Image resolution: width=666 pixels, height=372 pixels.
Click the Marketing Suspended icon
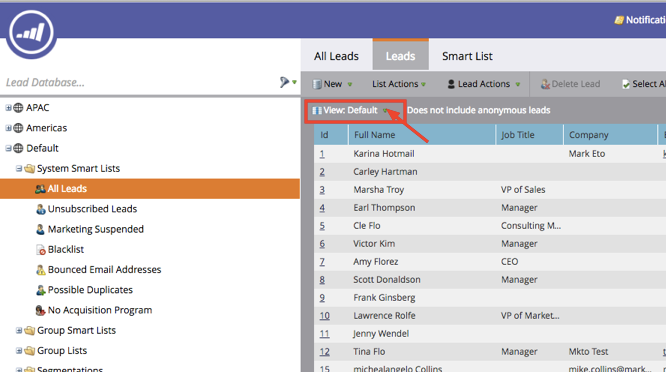tap(40, 229)
